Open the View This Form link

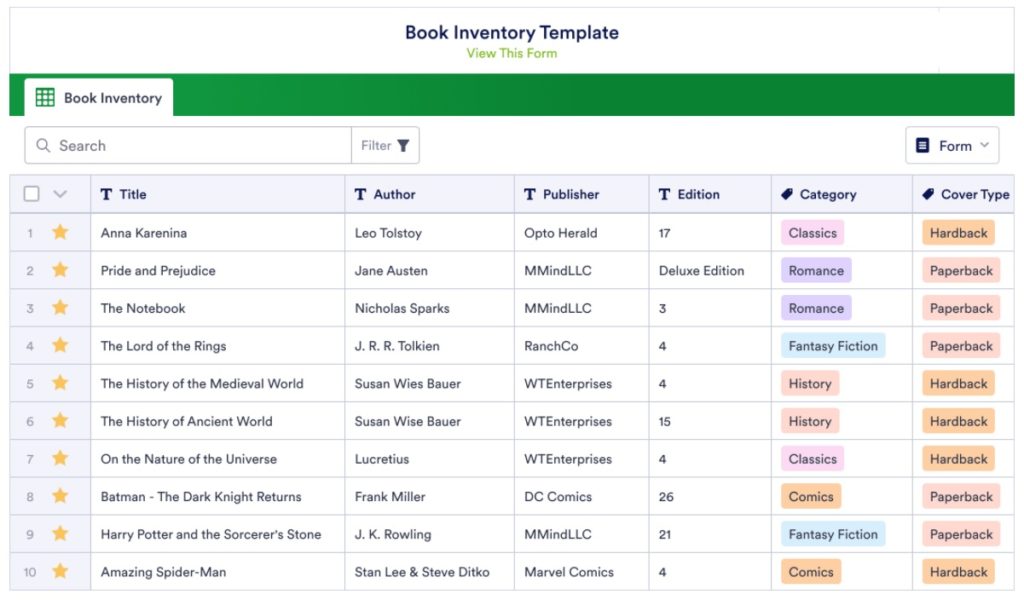(x=512, y=52)
